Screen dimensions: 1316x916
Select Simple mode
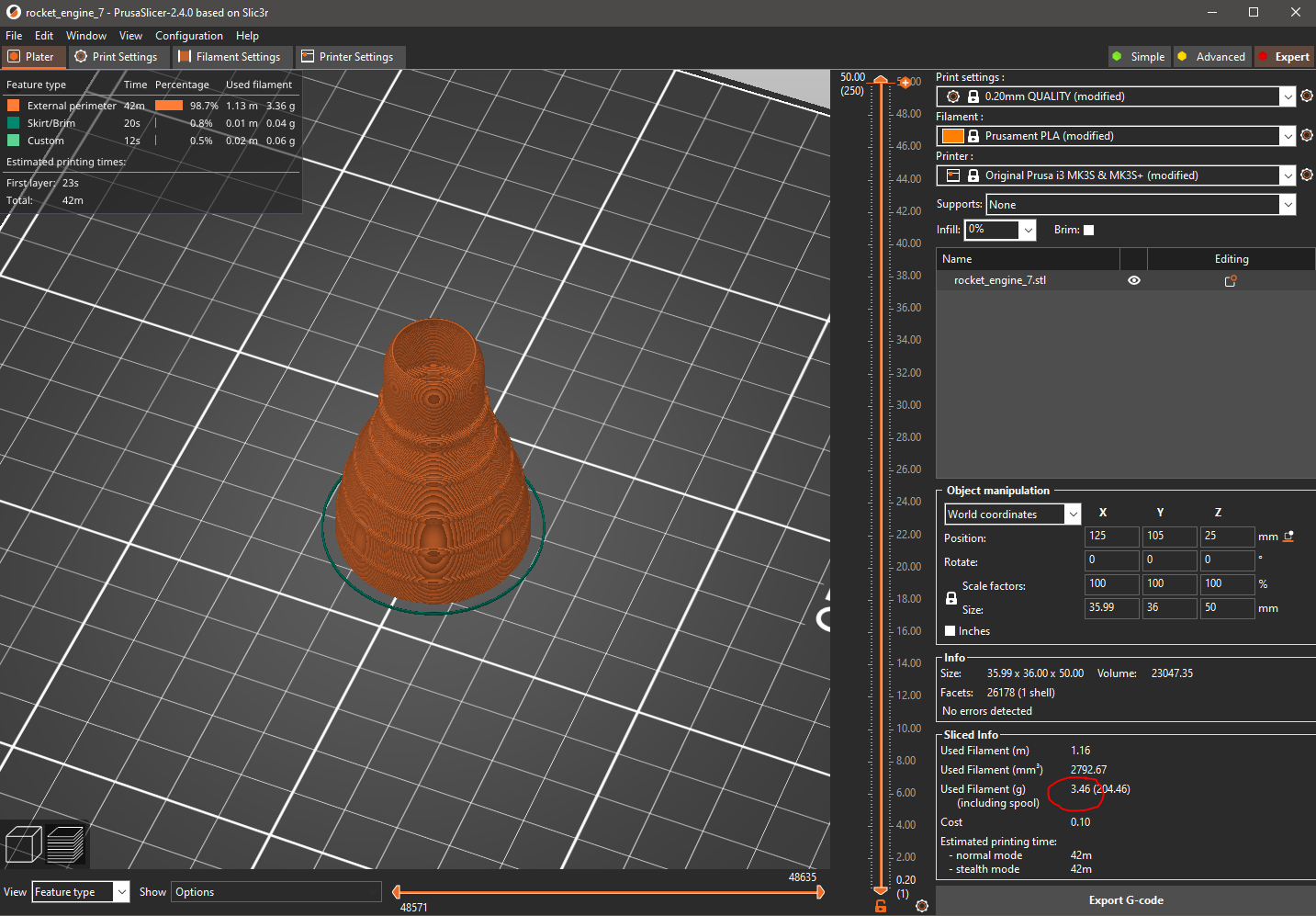click(1139, 57)
